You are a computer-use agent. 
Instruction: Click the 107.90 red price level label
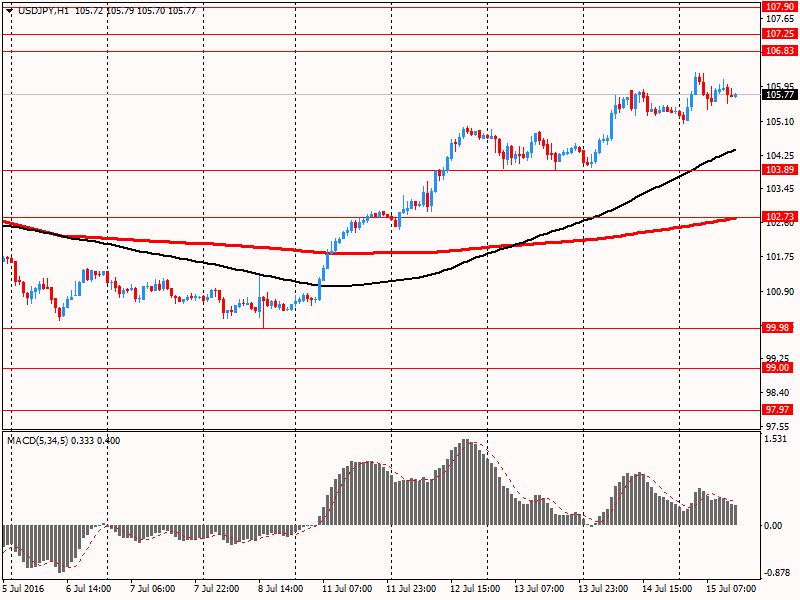coord(779,7)
